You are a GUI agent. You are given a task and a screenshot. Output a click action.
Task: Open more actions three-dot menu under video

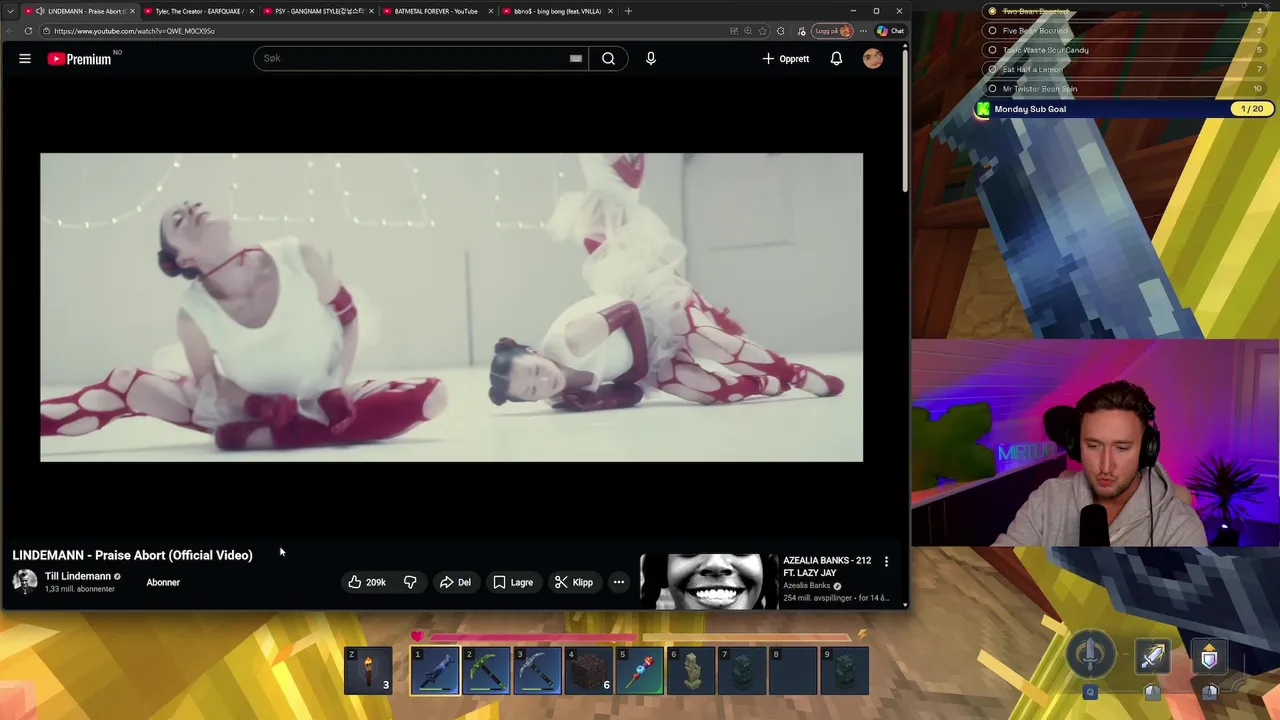pos(619,582)
